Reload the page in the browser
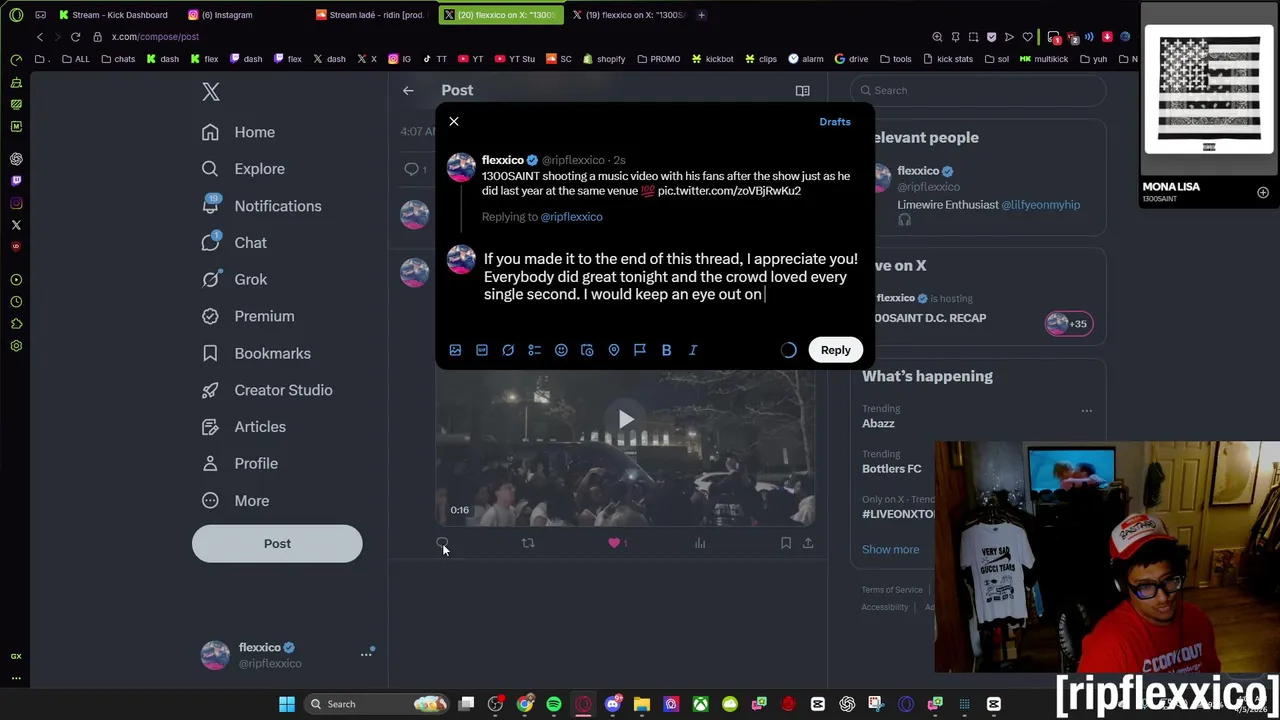Viewport: 1280px width, 720px height. [x=75, y=37]
